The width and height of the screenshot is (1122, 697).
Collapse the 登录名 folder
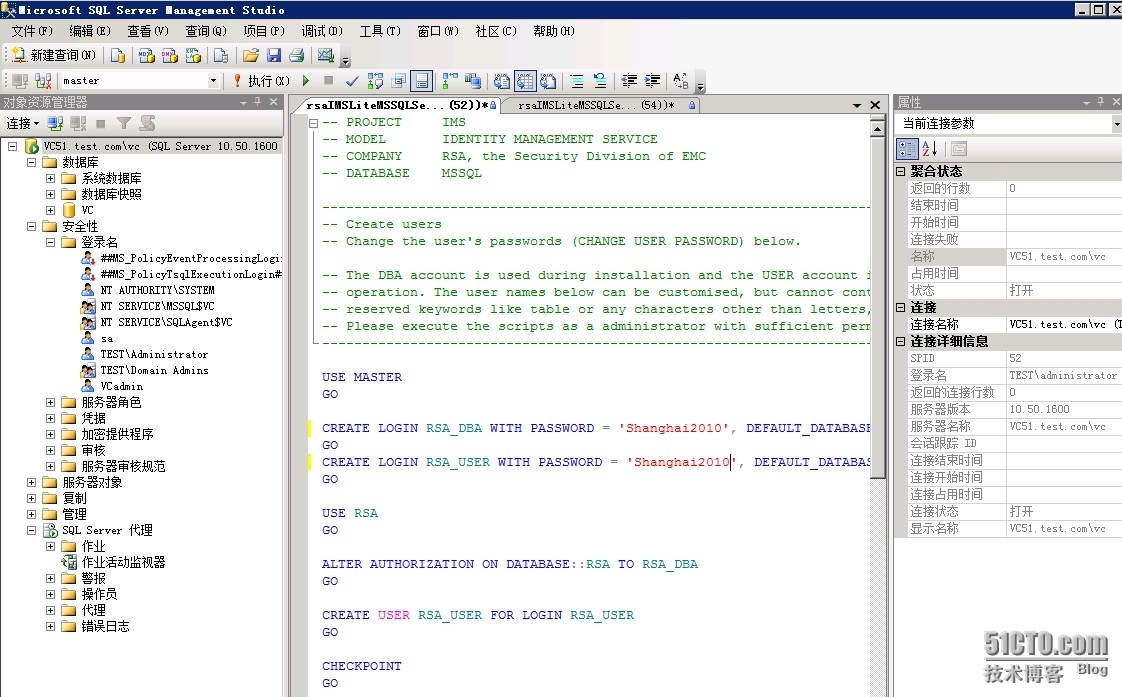click(x=50, y=243)
